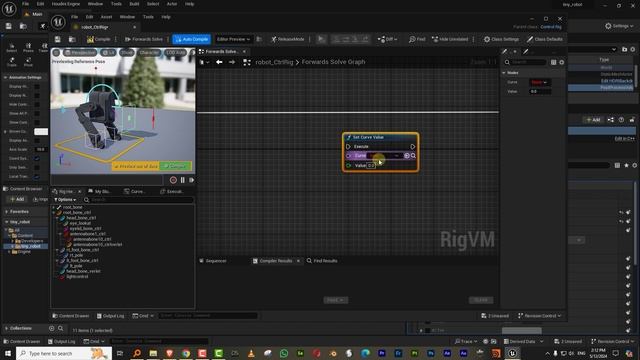Click the resume execution play icon

[321, 39]
